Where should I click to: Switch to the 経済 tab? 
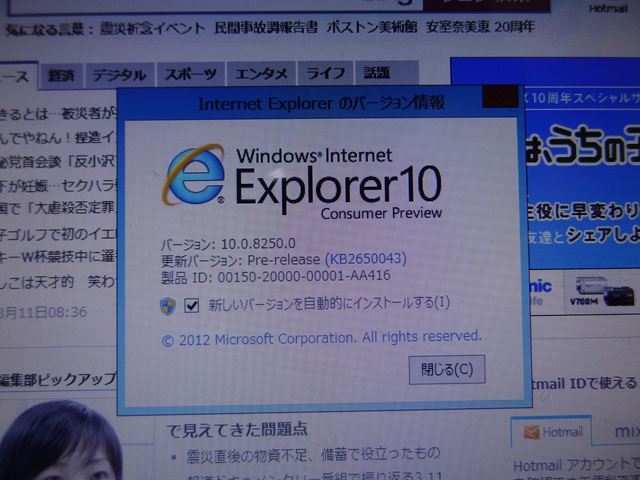61,76
